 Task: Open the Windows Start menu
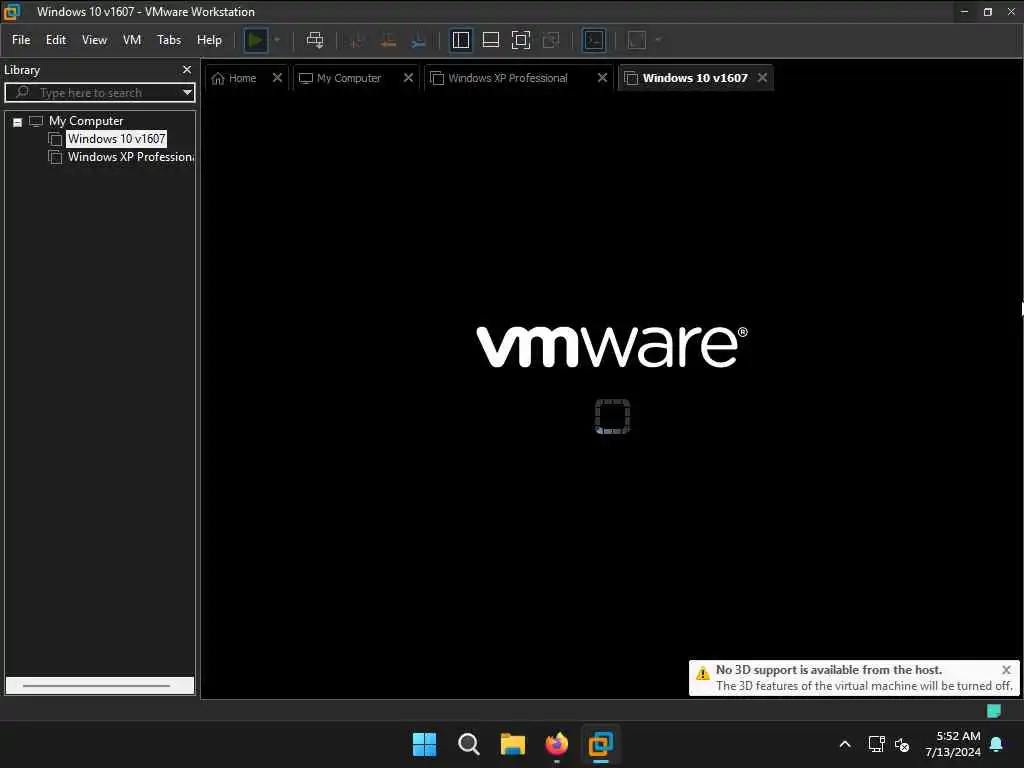coord(424,744)
